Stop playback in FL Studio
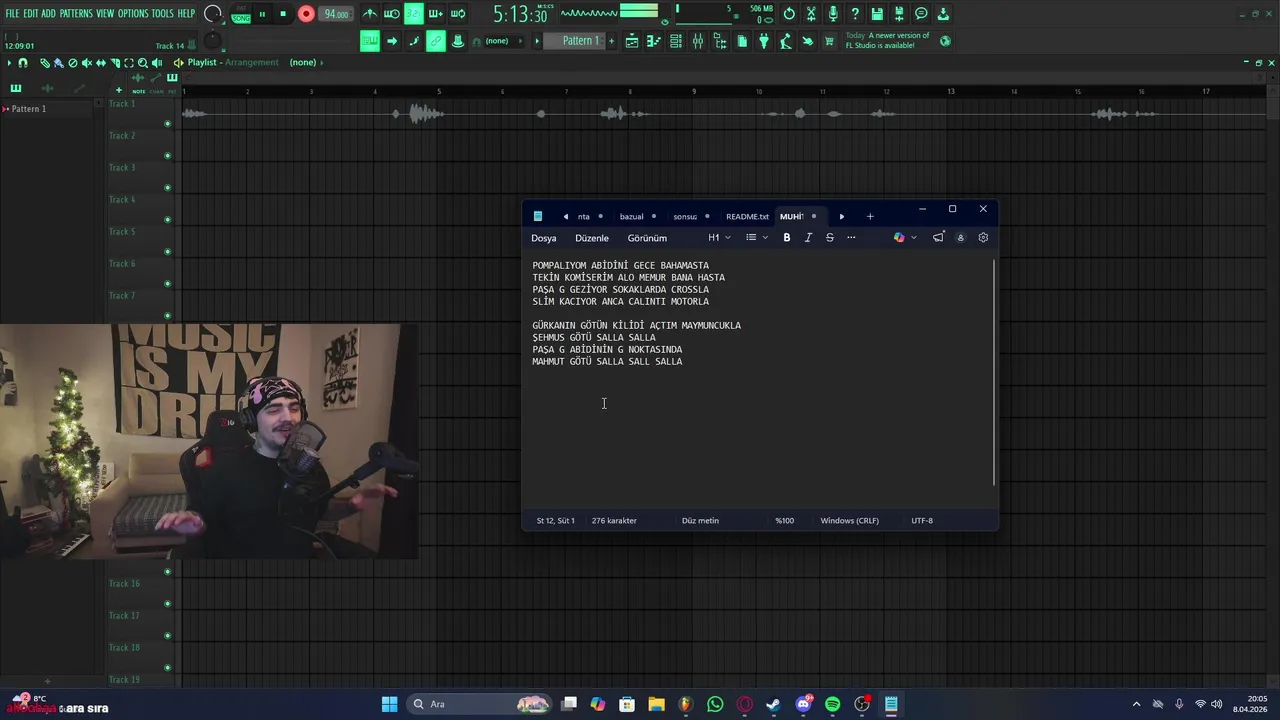Viewport: 1280px width, 720px height. (x=283, y=14)
